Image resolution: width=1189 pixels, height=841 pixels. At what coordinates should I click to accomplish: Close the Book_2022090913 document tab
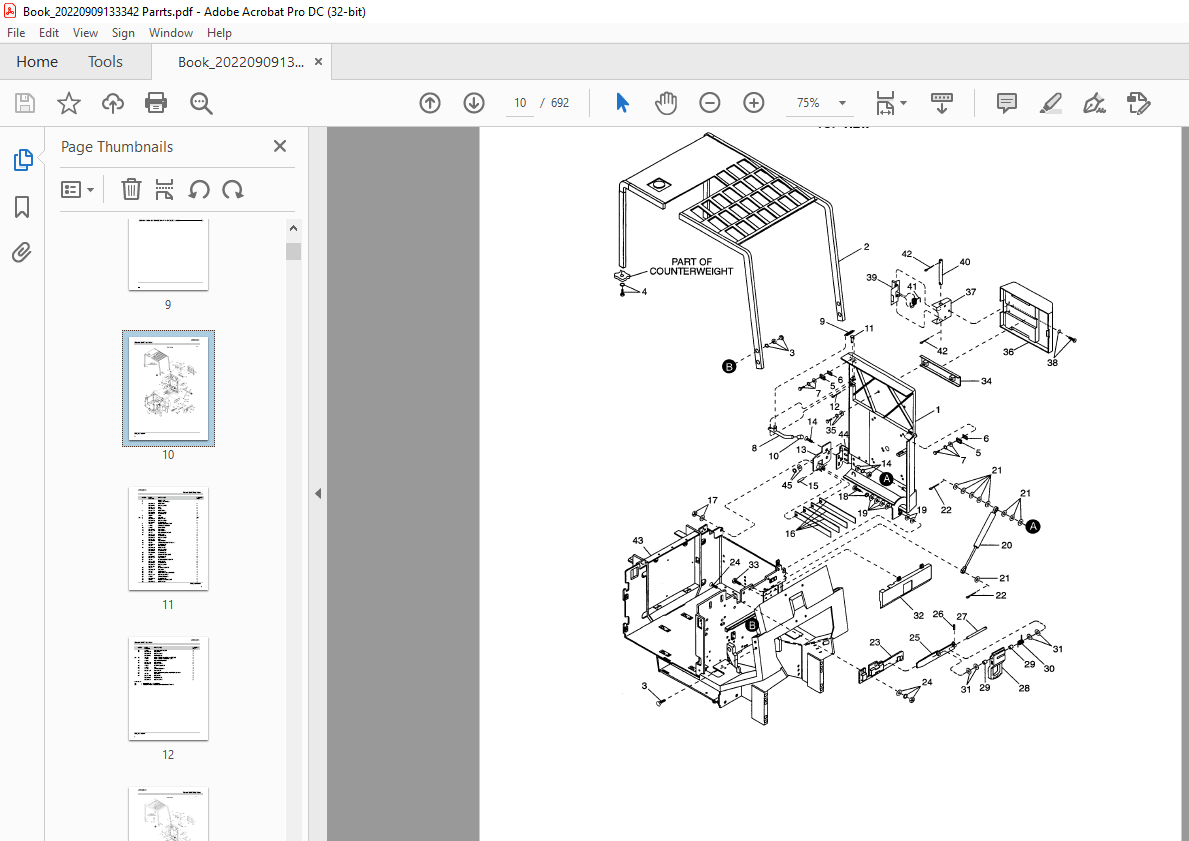click(x=318, y=61)
